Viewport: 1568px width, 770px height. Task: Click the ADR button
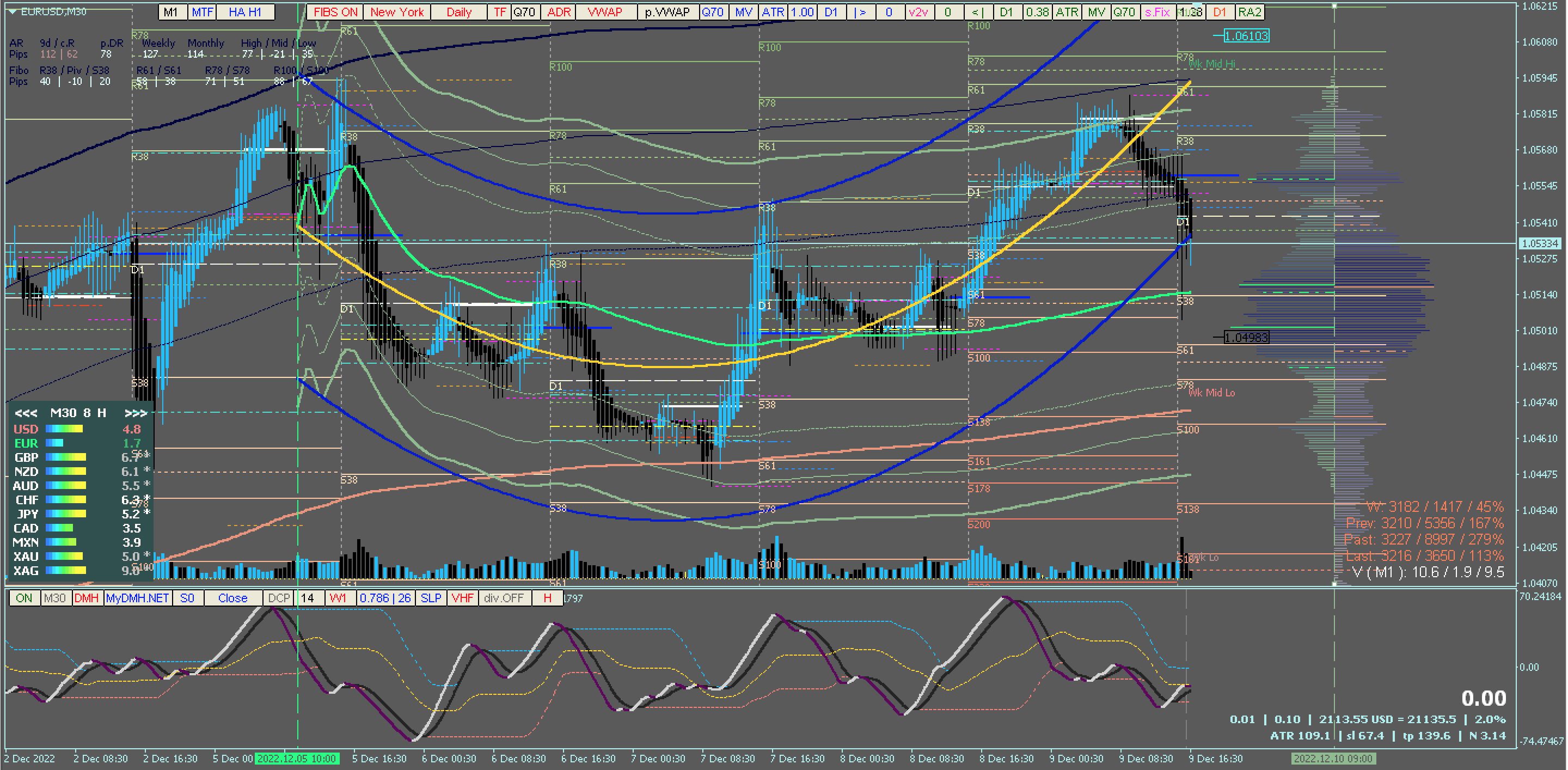pyautogui.click(x=558, y=12)
